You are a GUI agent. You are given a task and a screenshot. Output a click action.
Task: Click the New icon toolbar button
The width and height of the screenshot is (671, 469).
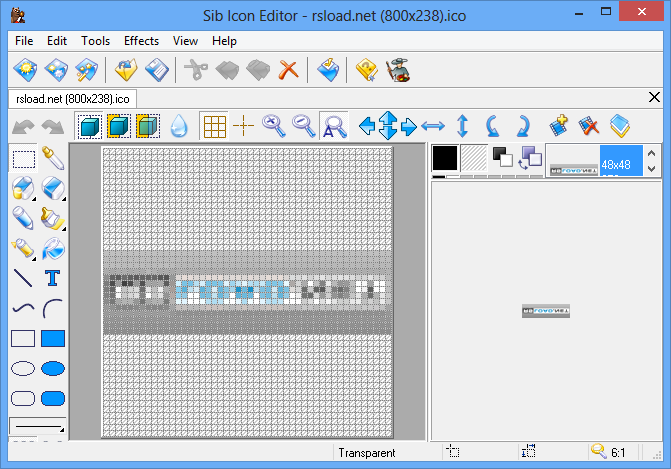coord(25,70)
